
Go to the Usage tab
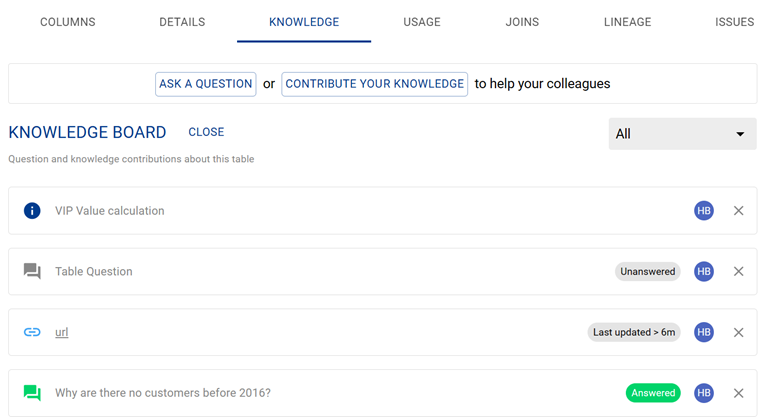(x=422, y=22)
